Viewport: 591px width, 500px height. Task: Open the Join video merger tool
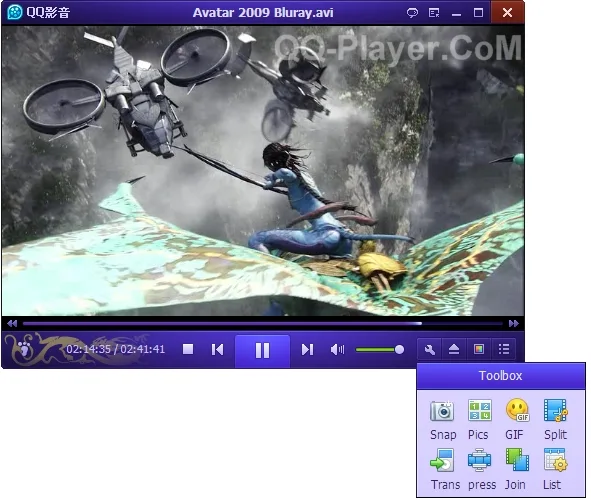pyautogui.click(x=516, y=469)
